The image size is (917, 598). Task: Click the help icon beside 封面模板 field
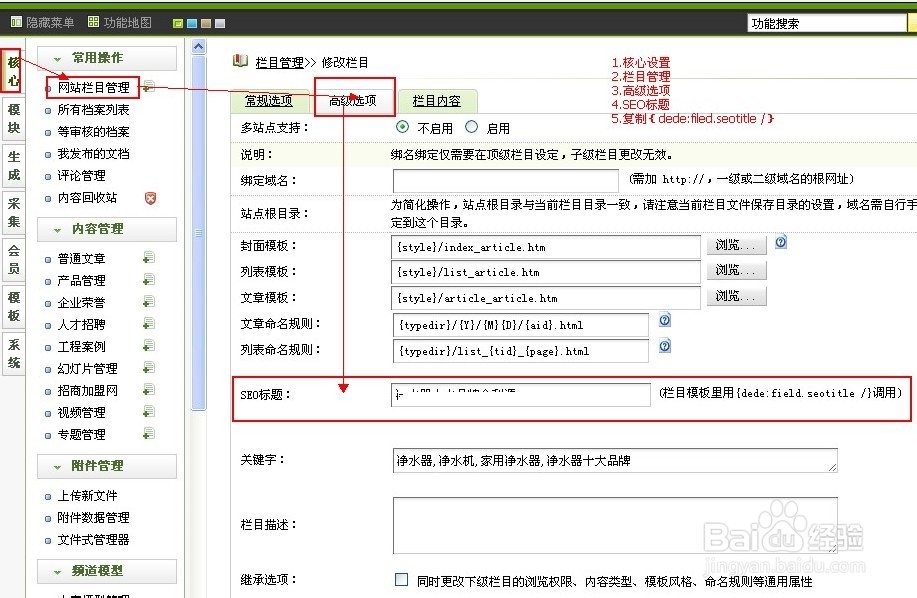[x=781, y=241]
